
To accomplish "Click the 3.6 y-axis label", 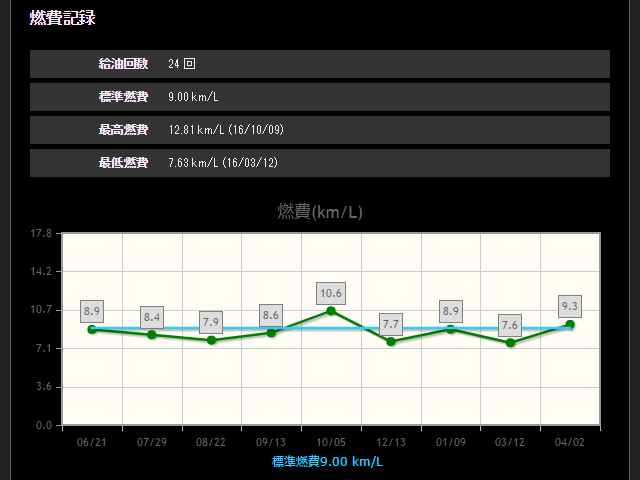I will [44, 387].
